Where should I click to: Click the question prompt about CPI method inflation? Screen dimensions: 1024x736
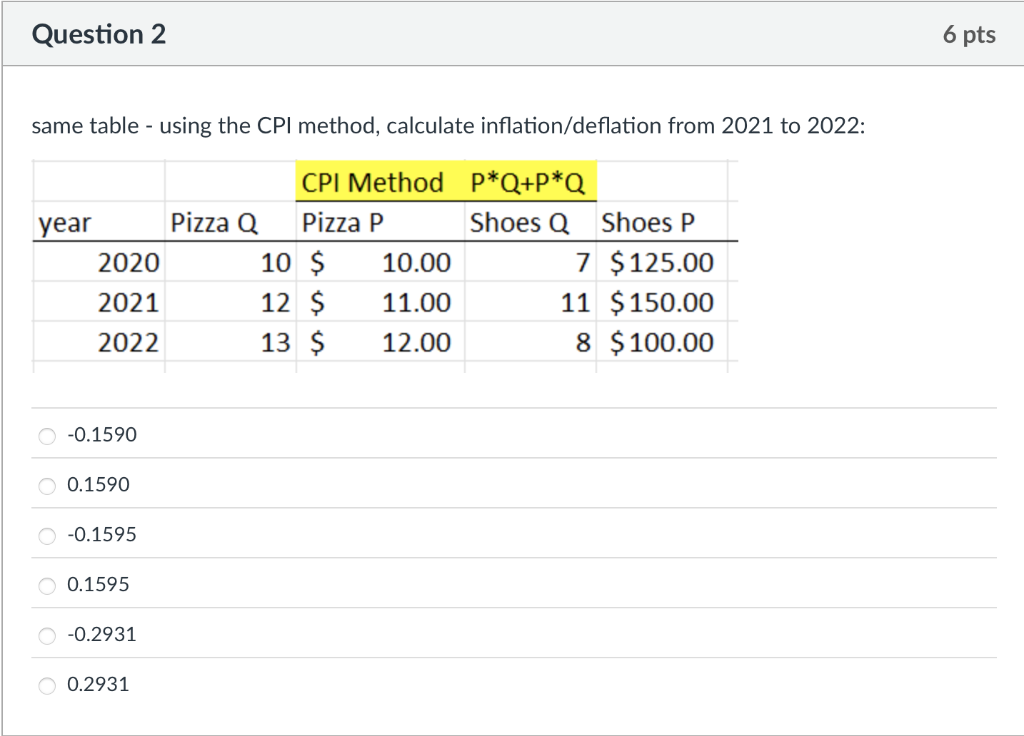point(448,125)
